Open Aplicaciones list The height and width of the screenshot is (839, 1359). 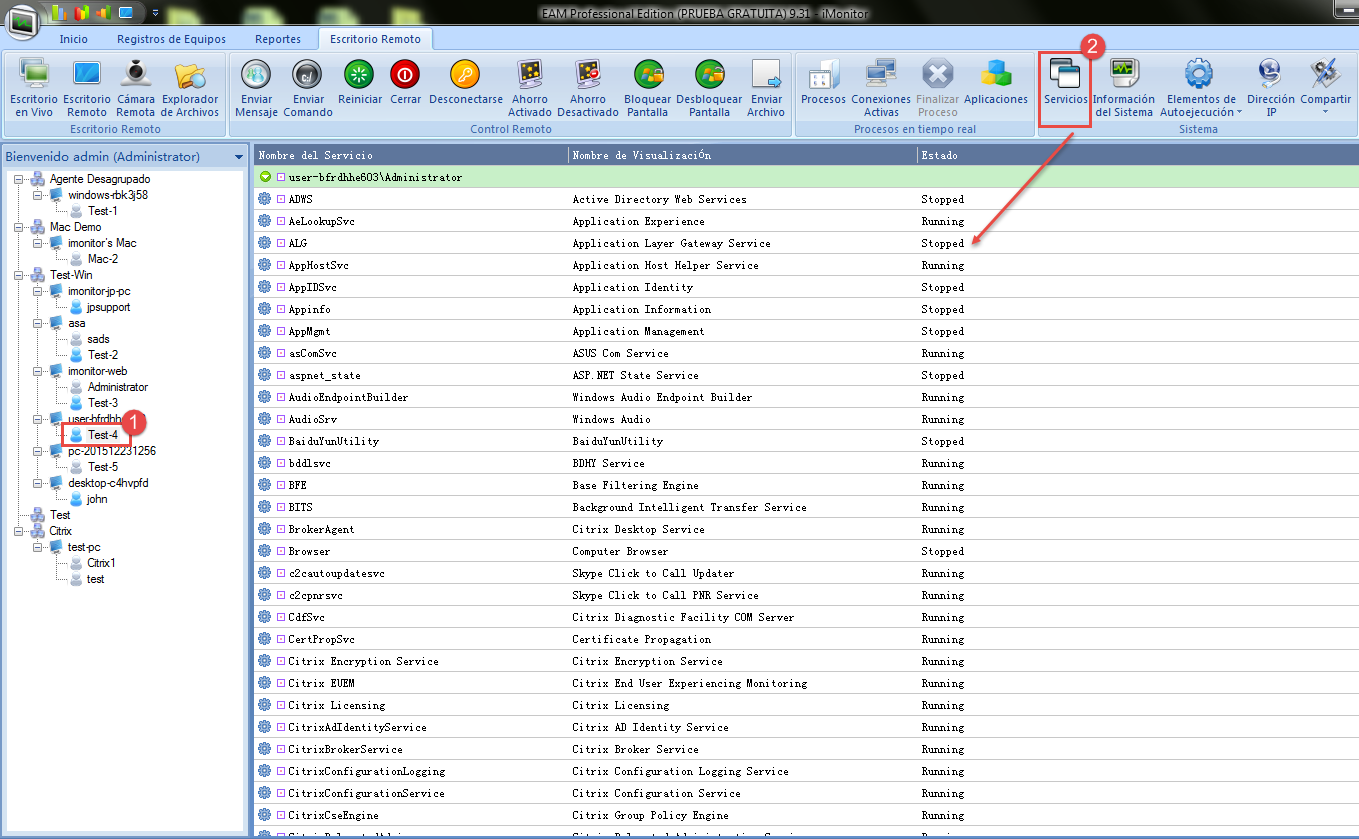coord(996,80)
